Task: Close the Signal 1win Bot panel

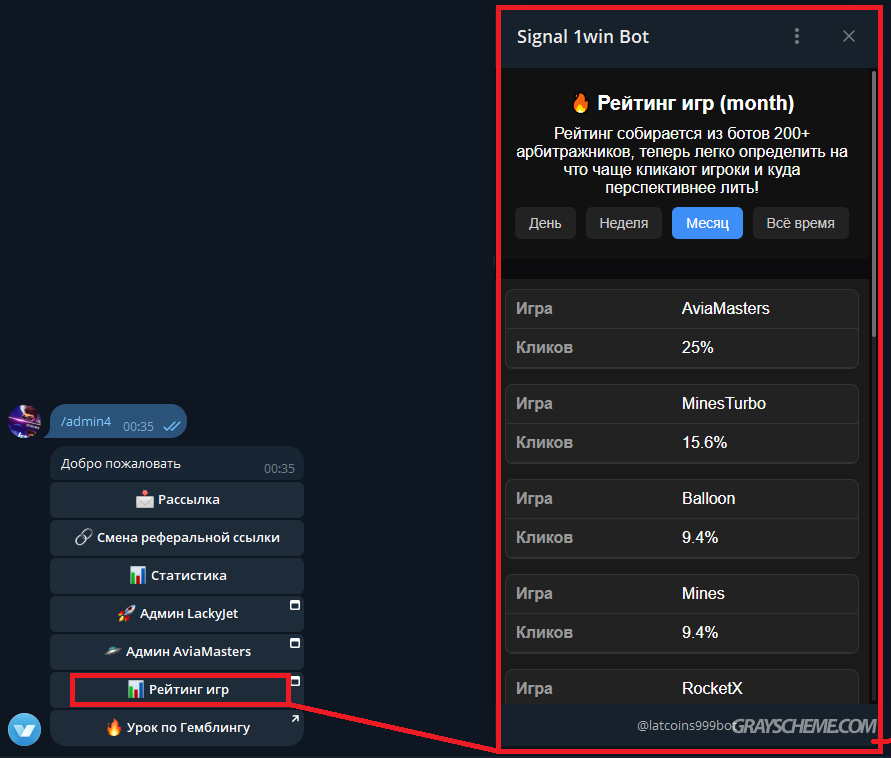Action: pyautogui.click(x=848, y=36)
